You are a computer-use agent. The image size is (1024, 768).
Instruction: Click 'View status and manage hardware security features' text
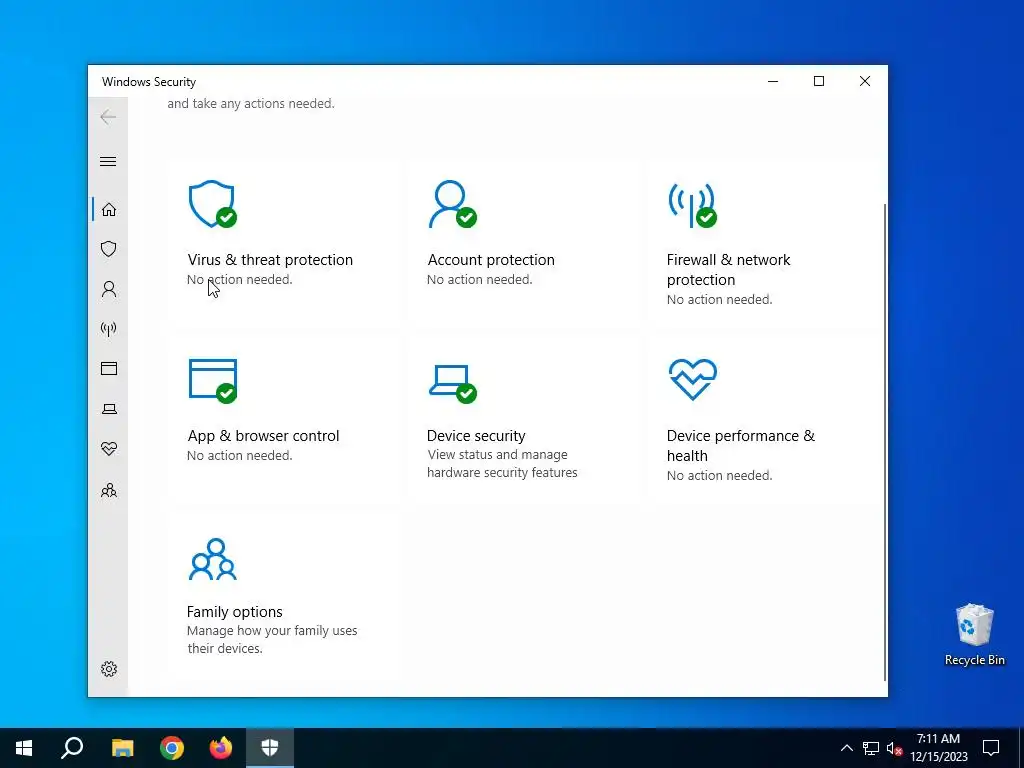point(502,464)
